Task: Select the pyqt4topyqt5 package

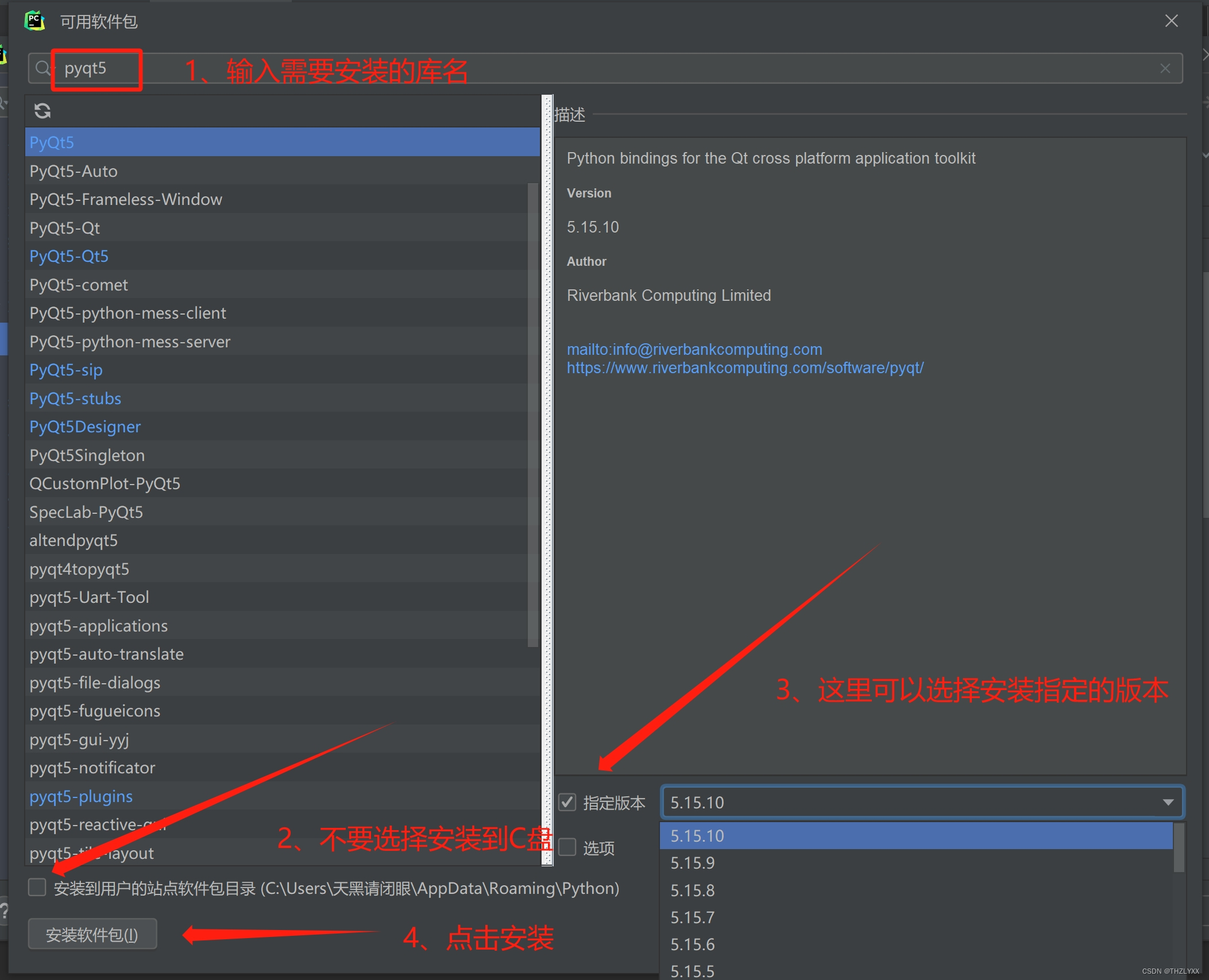Action: click(277, 568)
